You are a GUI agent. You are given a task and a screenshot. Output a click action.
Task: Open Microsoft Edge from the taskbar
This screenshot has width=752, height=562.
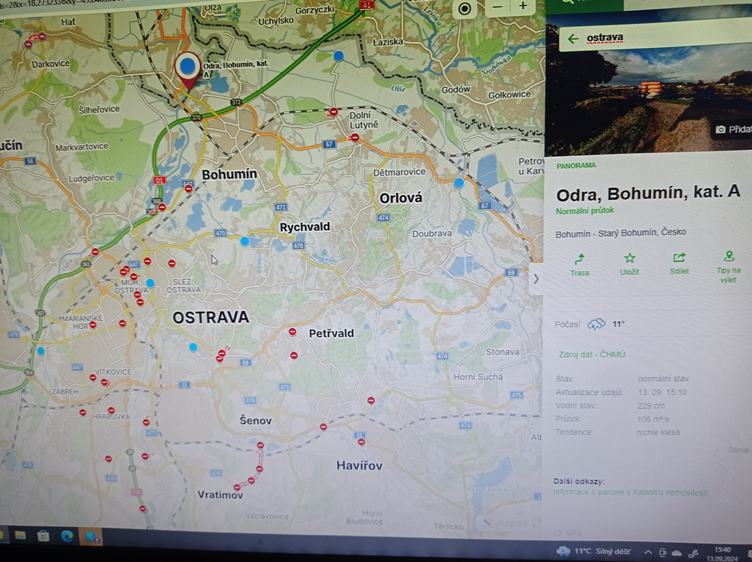pos(67,536)
